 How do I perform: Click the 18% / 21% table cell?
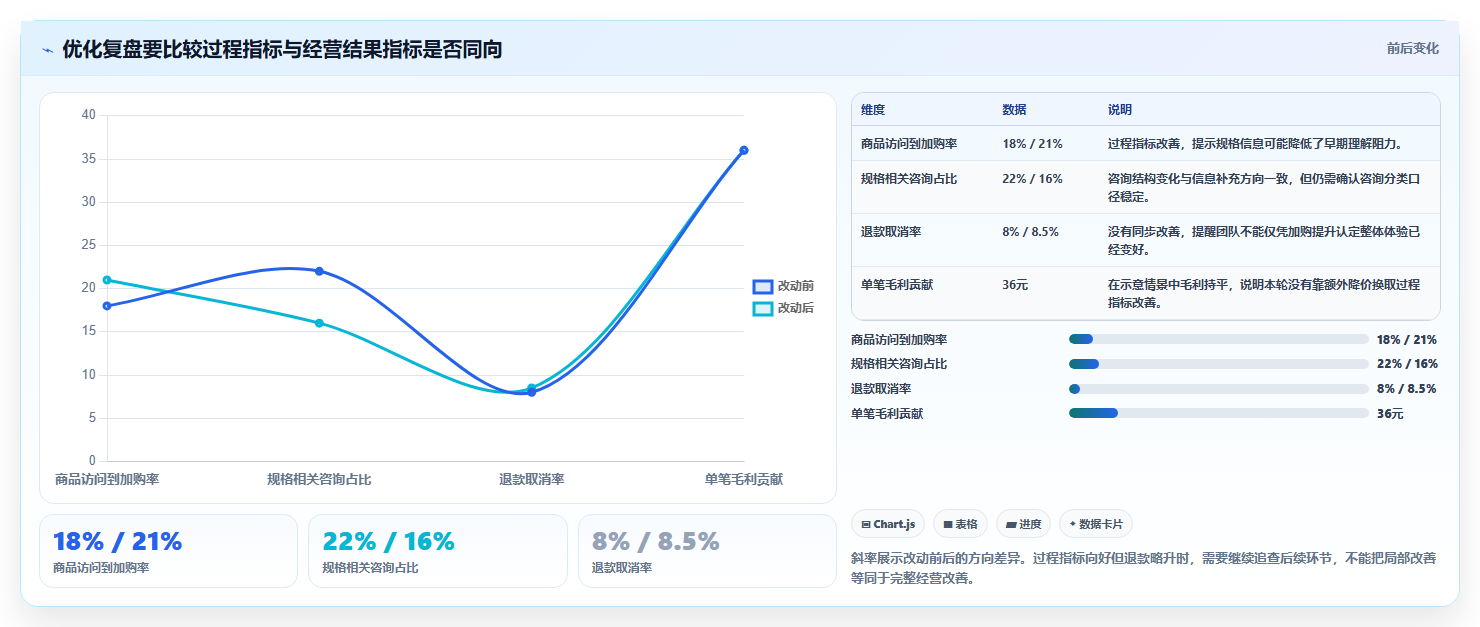[x=1032, y=144]
